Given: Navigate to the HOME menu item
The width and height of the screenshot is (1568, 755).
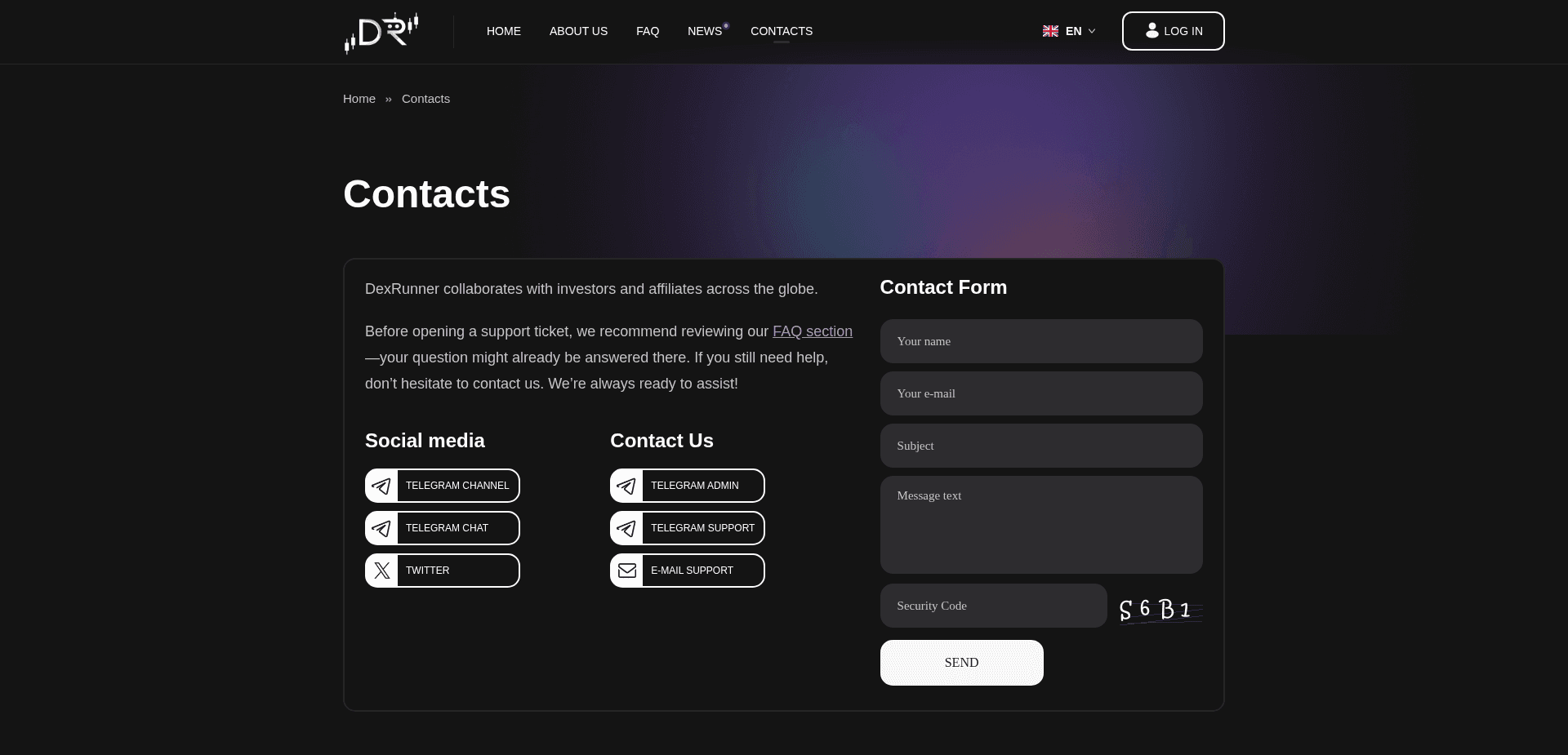Looking at the screenshot, I should [x=503, y=31].
